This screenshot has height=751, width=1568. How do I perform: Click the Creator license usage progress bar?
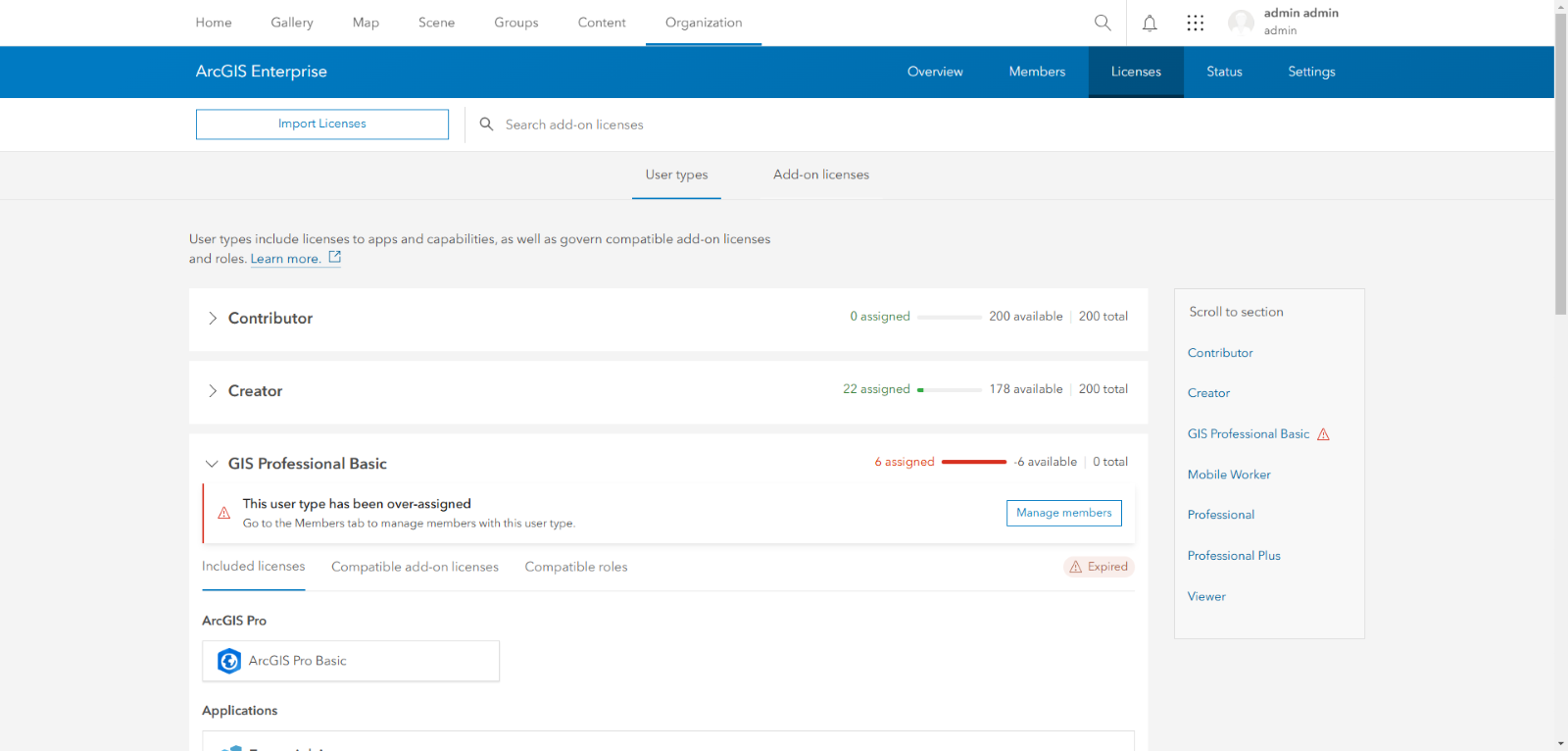950,390
